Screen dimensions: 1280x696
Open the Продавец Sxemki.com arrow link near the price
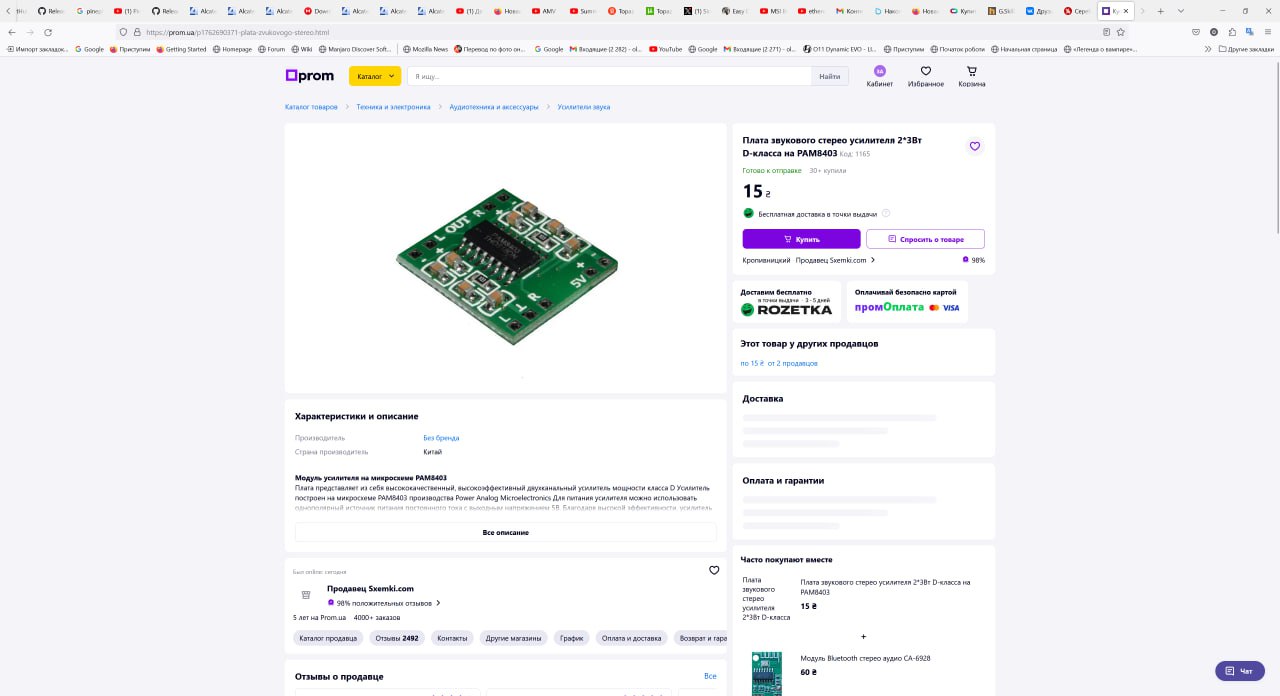(x=835, y=260)
